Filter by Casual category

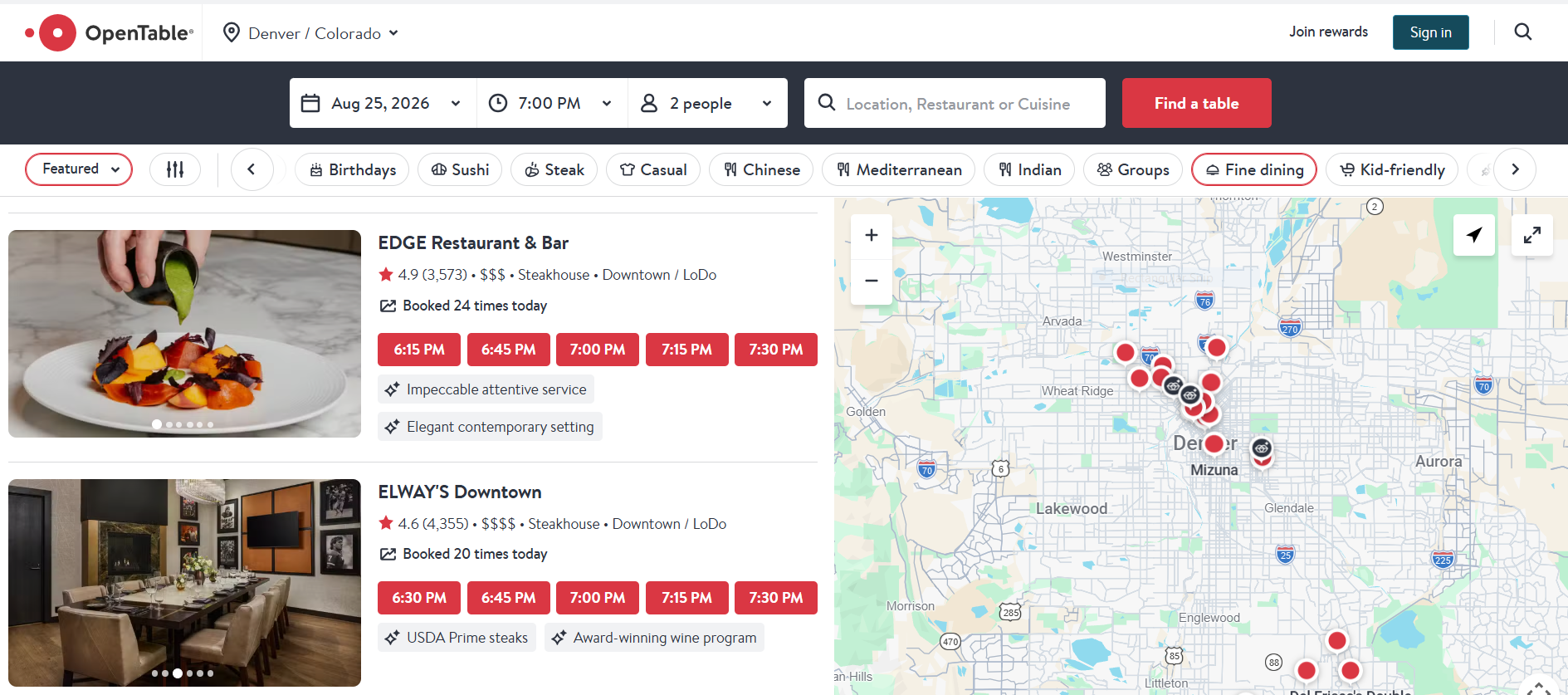point(653,169)
